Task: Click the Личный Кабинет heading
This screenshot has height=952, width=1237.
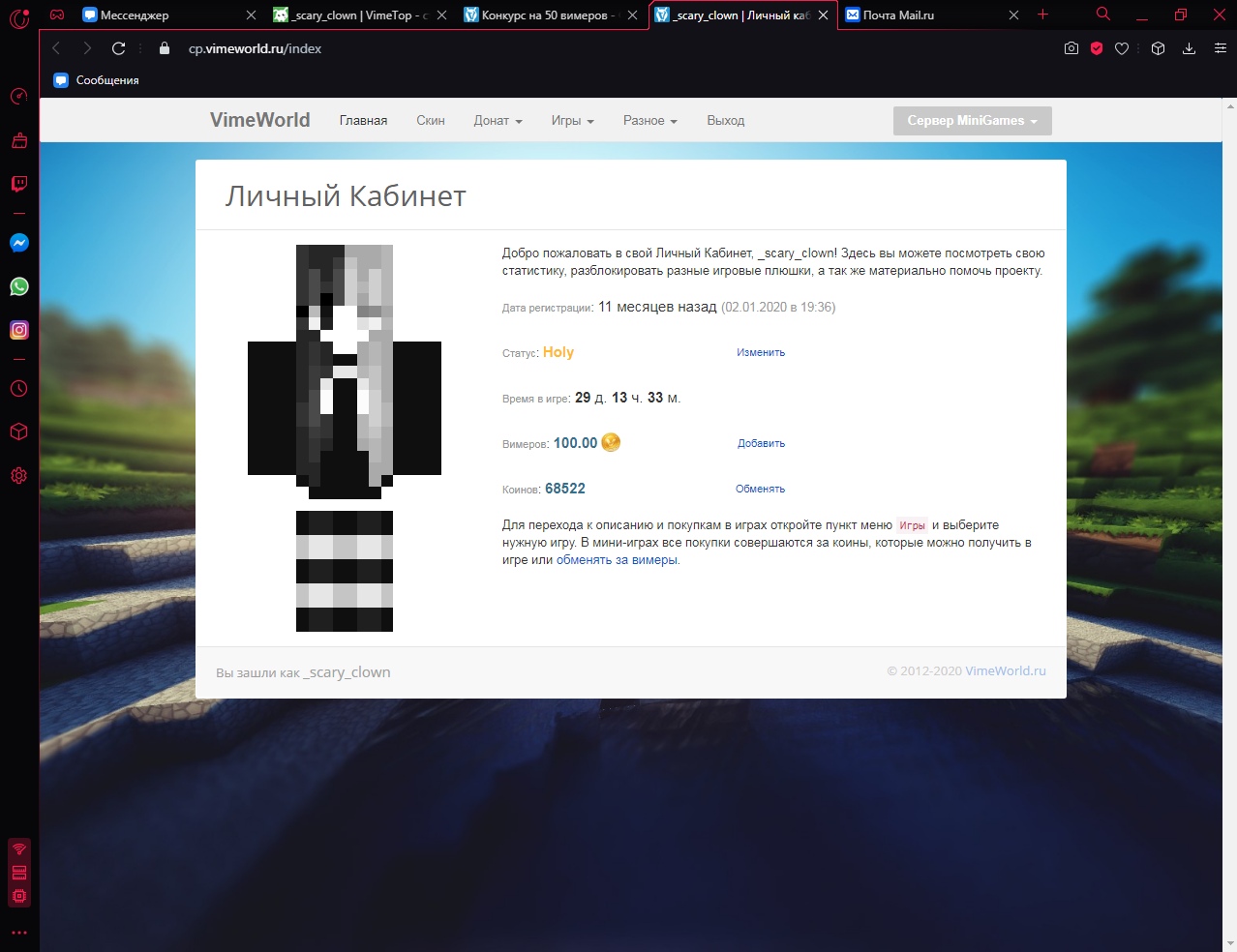Action: (346, 196)
